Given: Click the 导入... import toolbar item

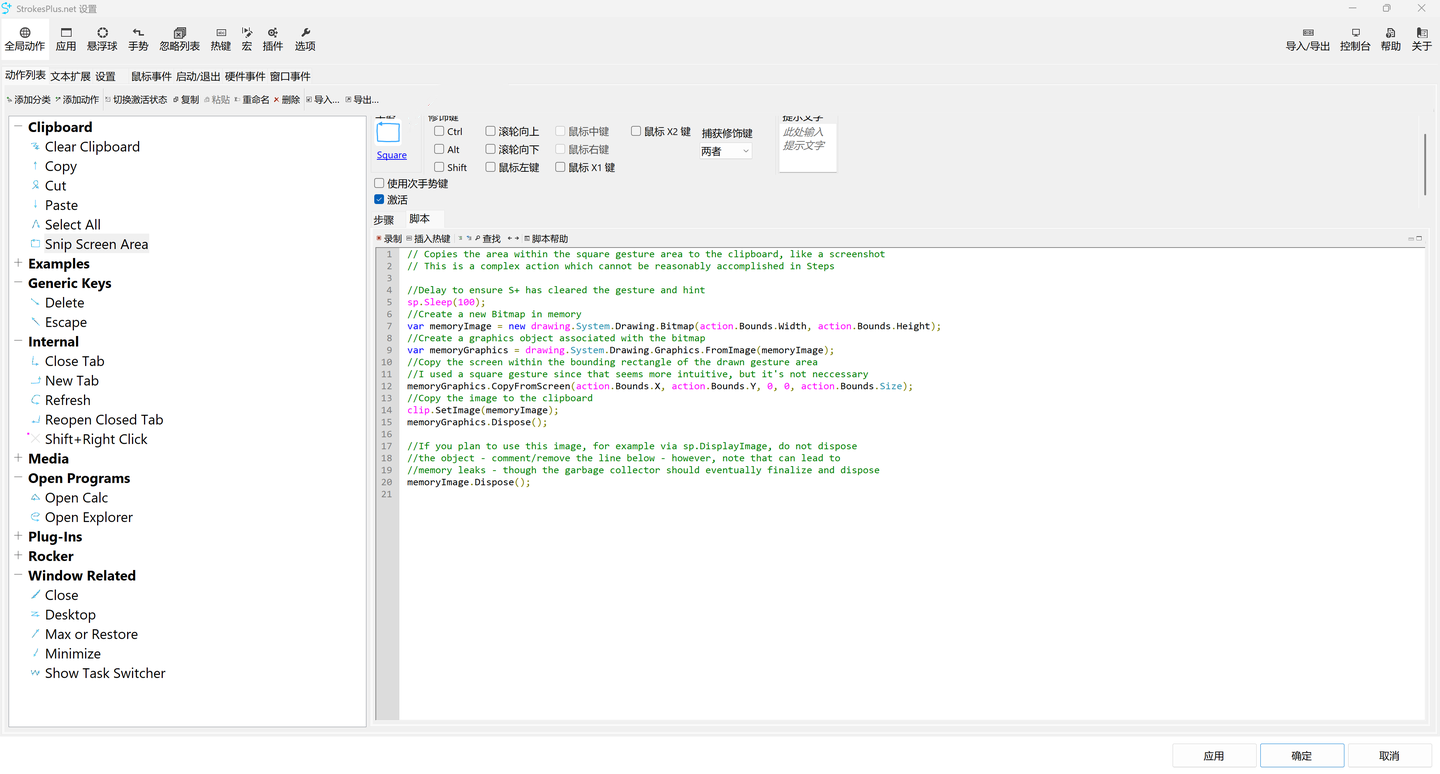Looking at the screenshot, I should point(323,100).
